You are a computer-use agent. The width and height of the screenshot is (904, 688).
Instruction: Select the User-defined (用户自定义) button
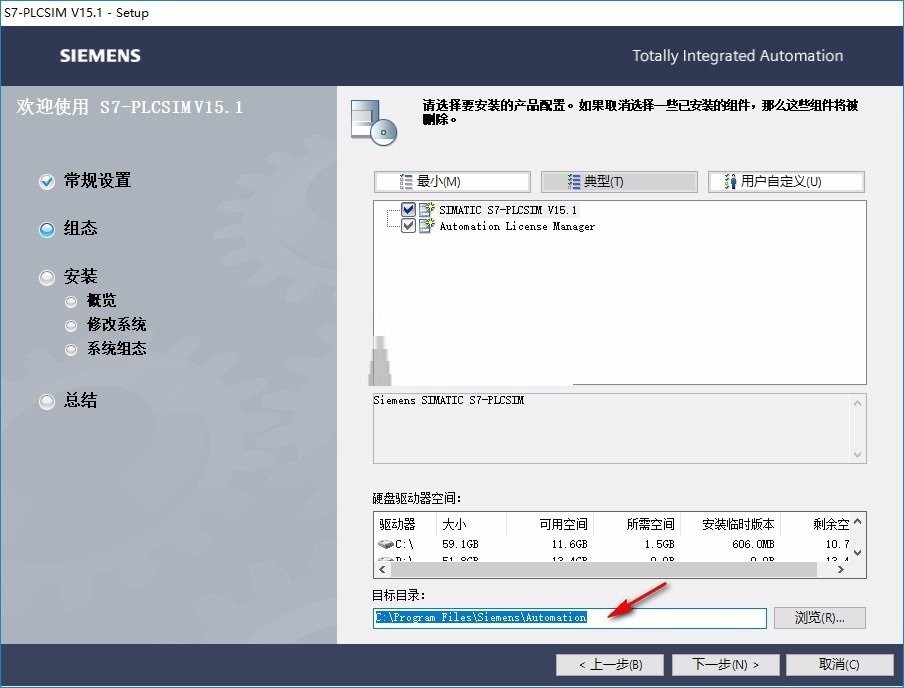786,182
